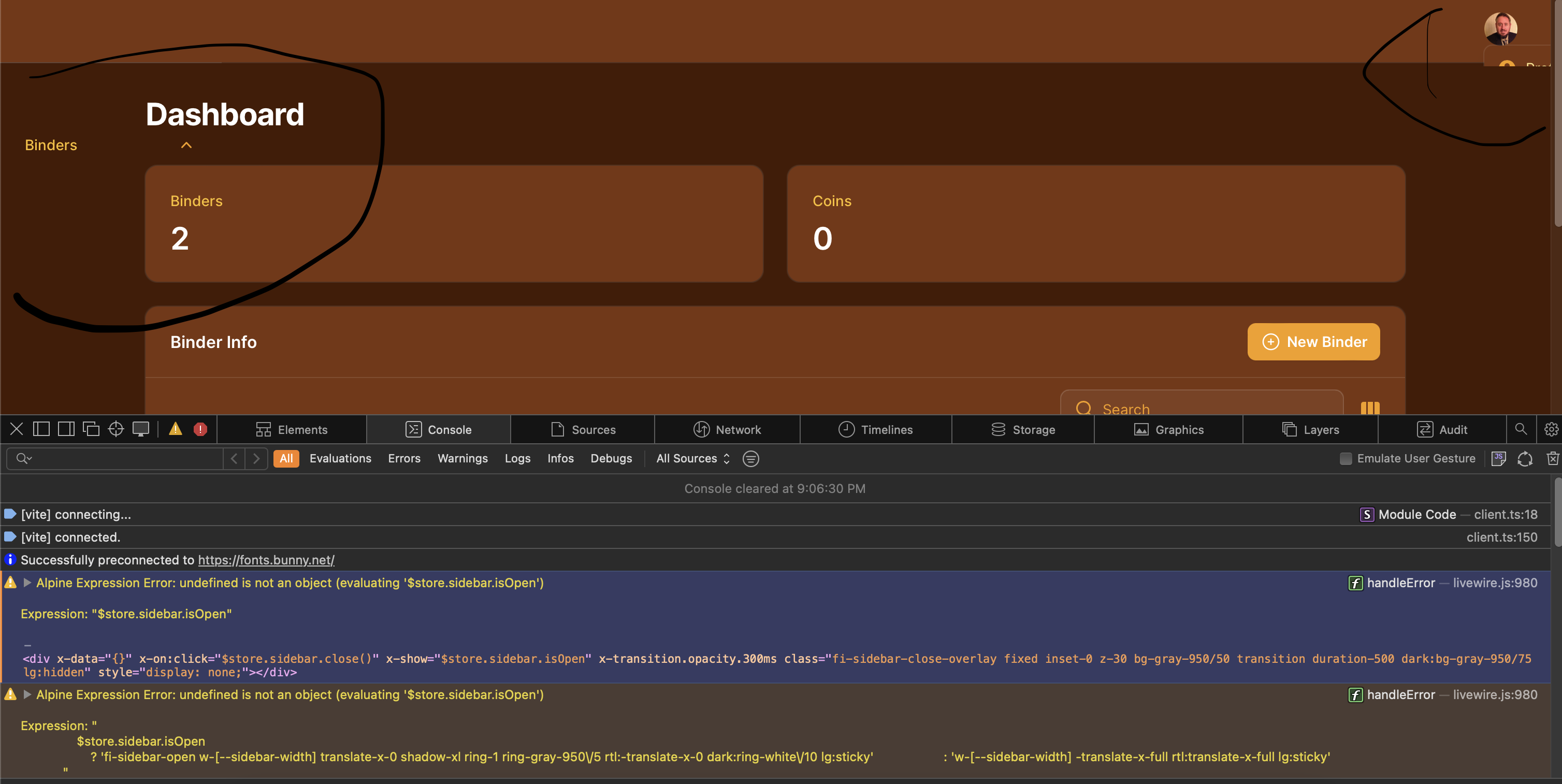The height and width of the screenshot is (784, 1562).
Task: Select the element inspection crosshair icon
Action: [x=116, y=429]
